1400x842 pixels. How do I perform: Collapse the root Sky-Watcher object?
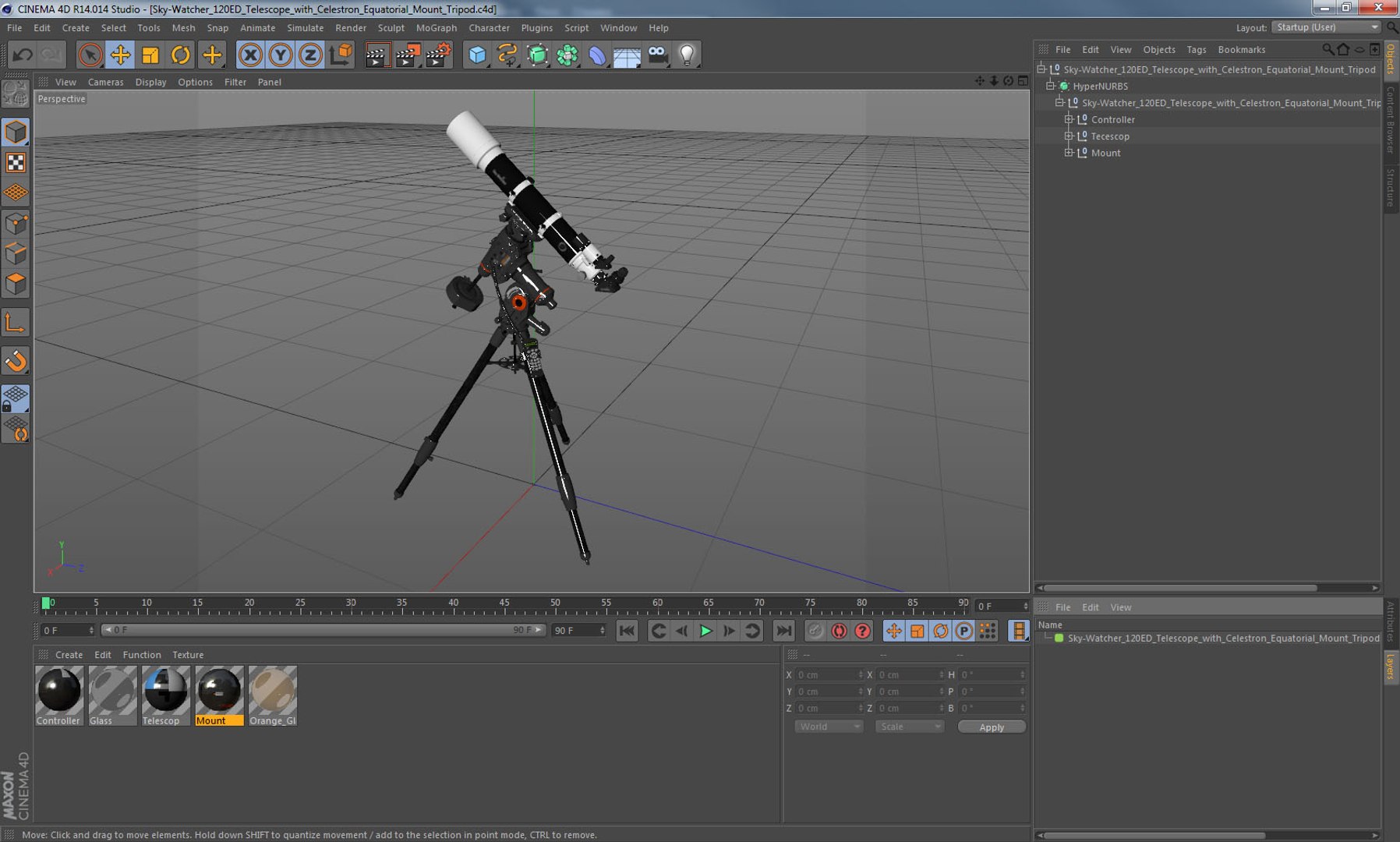point(1041,69)
